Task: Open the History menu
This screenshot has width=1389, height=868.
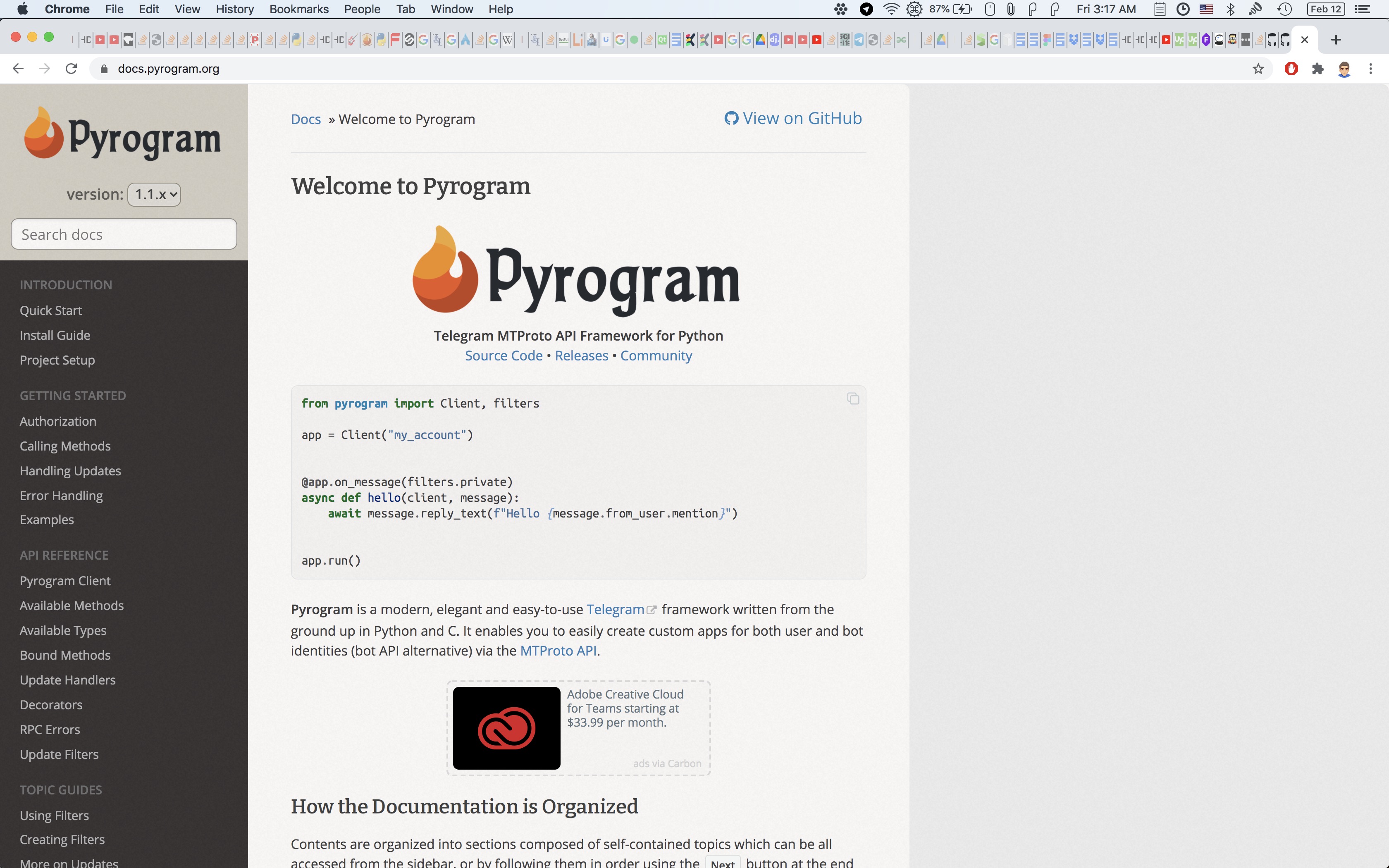Action: tap(235, 9)
